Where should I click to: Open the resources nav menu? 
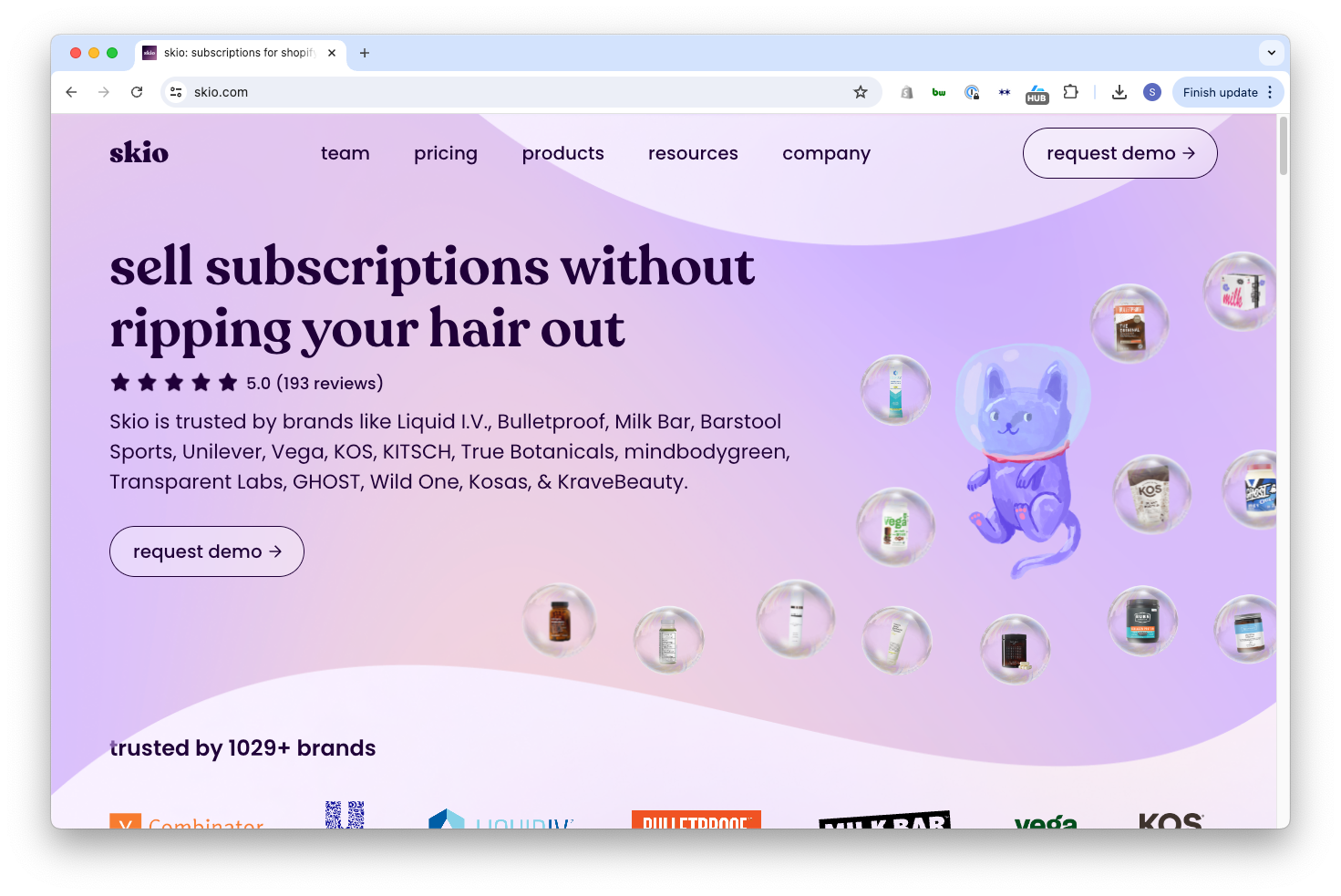coord(693,153)
